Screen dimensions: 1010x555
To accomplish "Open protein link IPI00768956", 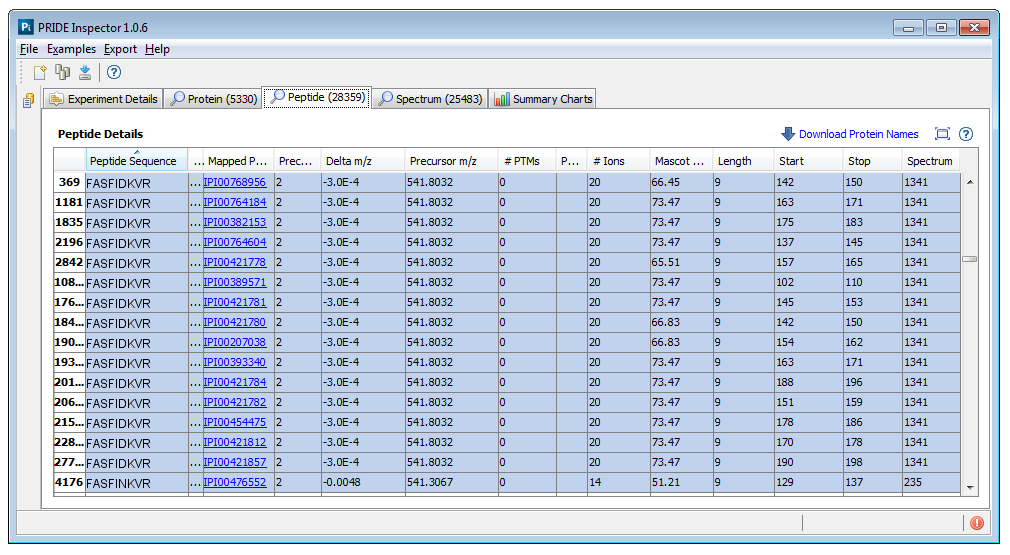I will (234, 182).
